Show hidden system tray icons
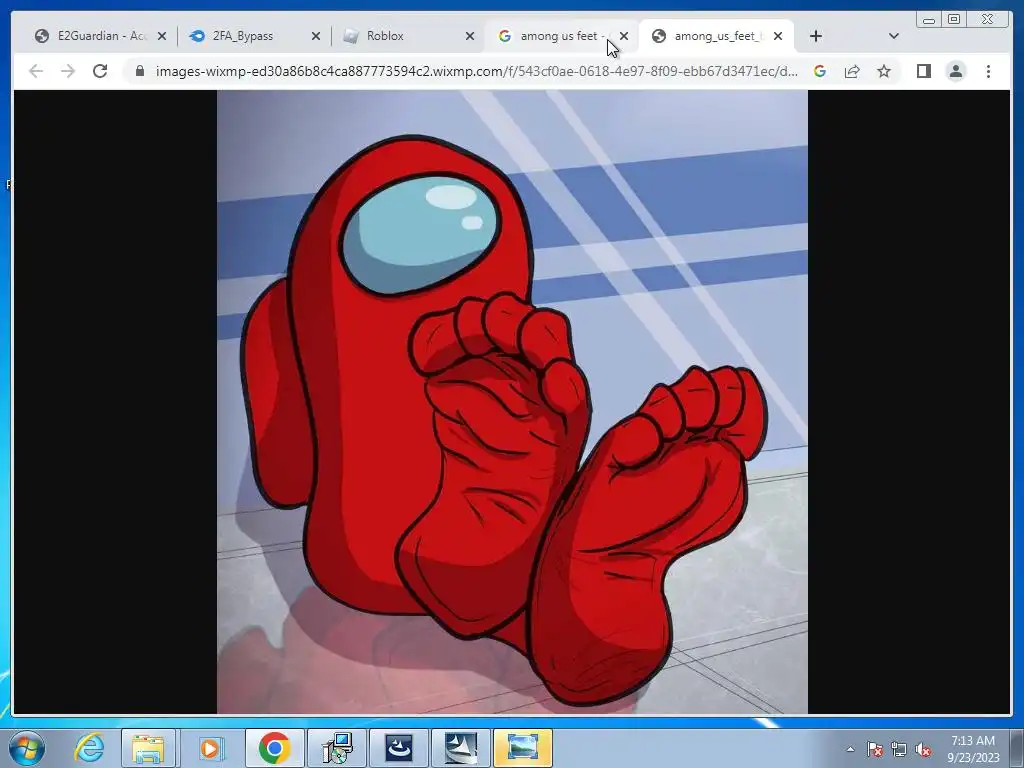The width and height of the screenshot is (1024, 768). [x=850, y=749]
